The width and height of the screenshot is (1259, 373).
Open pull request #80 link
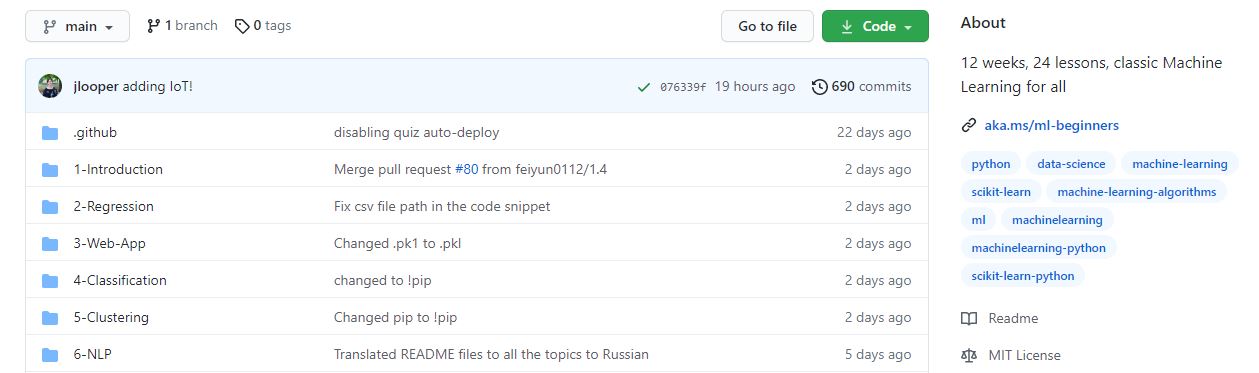pos(467,170)
